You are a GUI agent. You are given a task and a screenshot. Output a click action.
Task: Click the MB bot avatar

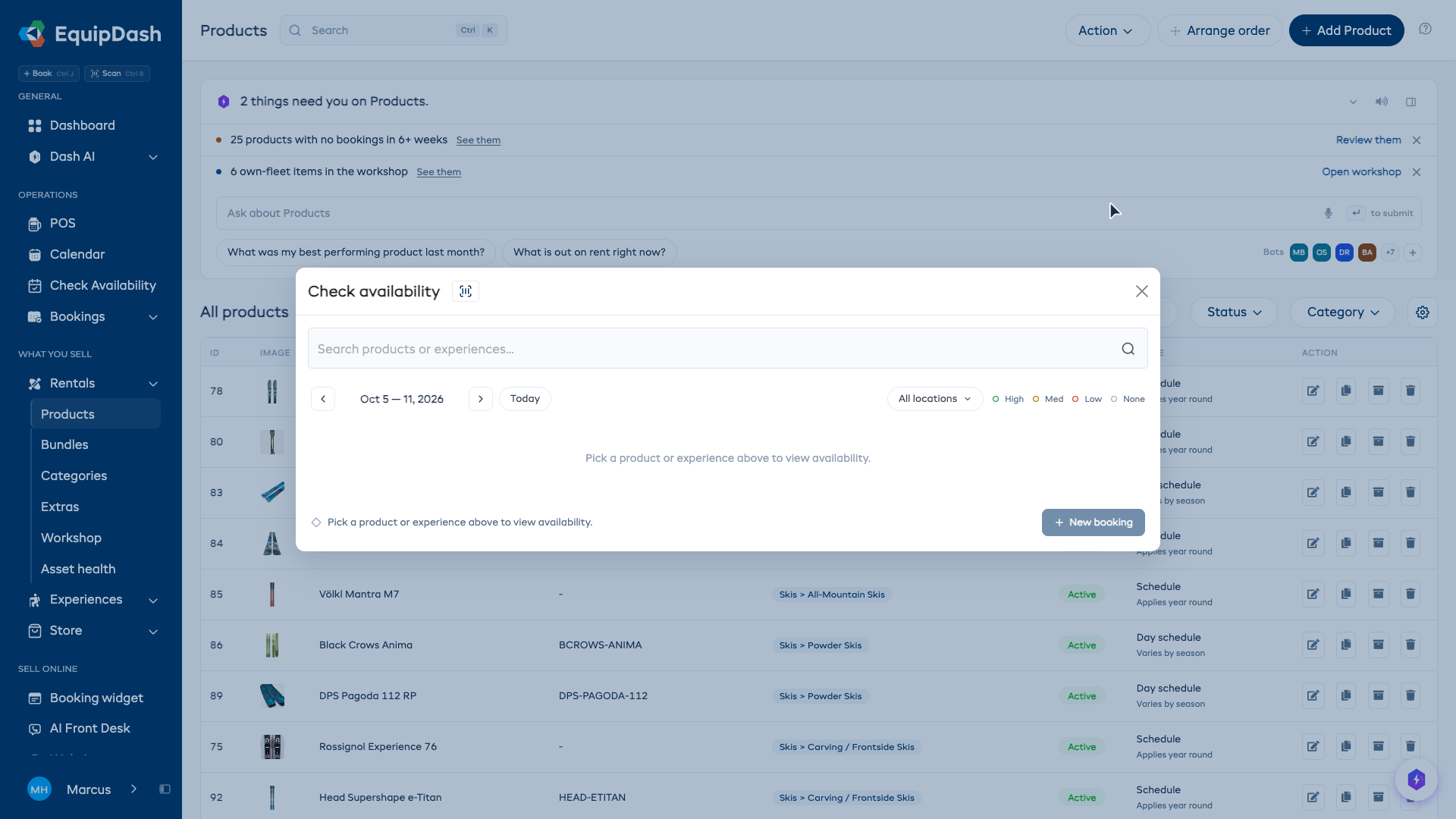pos(1299,253)
